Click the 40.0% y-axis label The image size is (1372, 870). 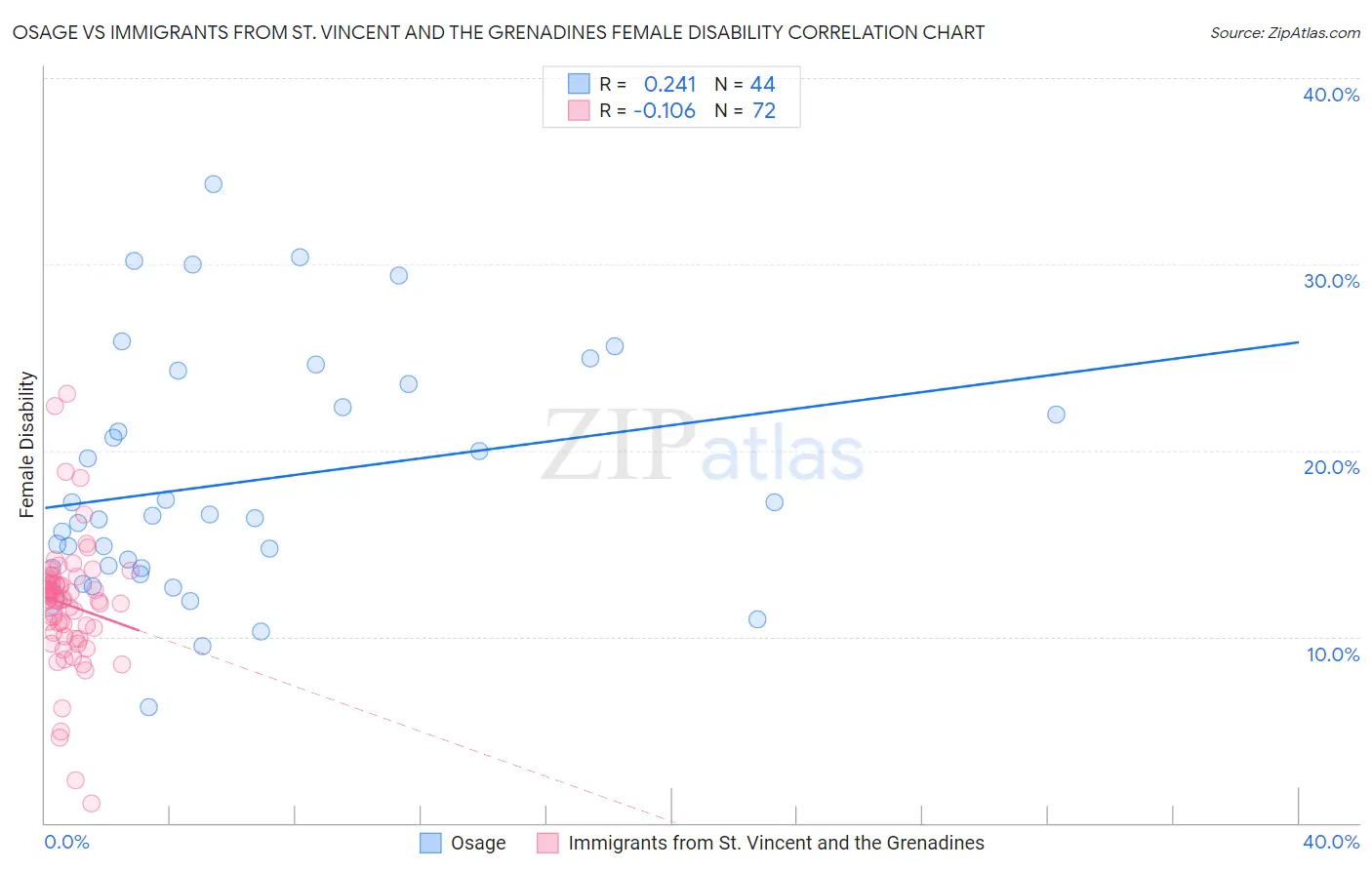coord(1331,95)
